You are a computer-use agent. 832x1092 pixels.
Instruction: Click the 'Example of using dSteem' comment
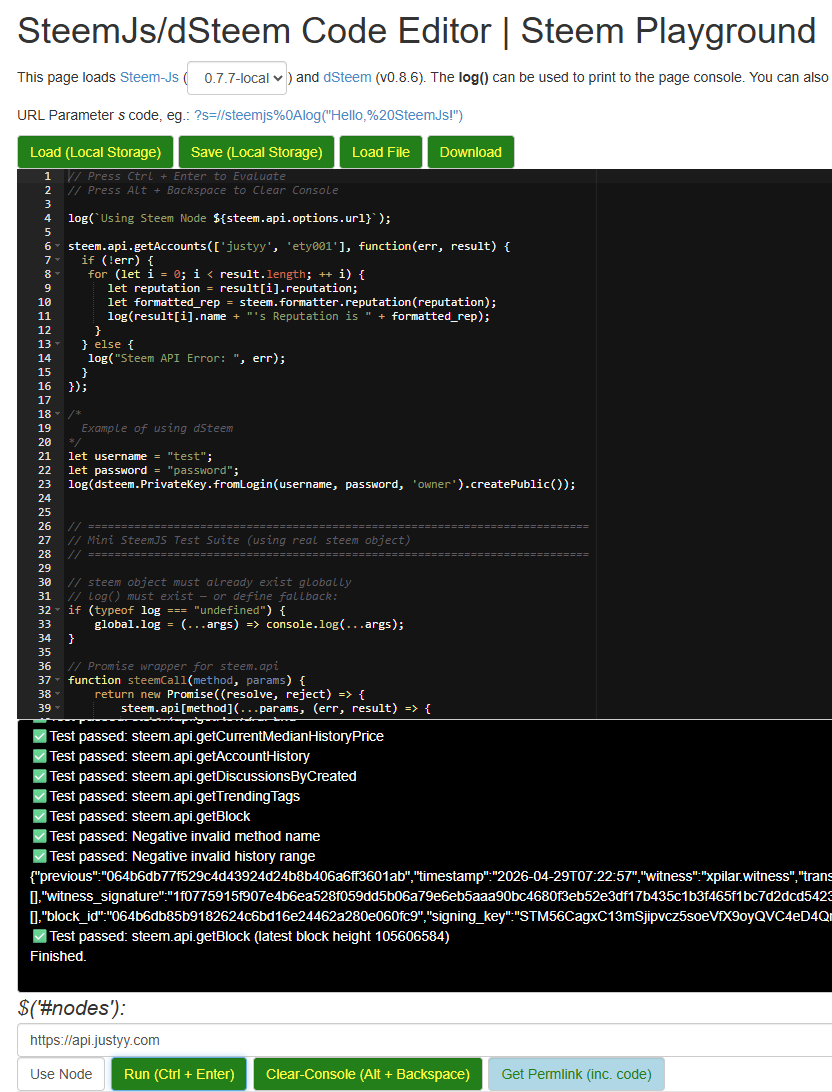click(157, 428)
